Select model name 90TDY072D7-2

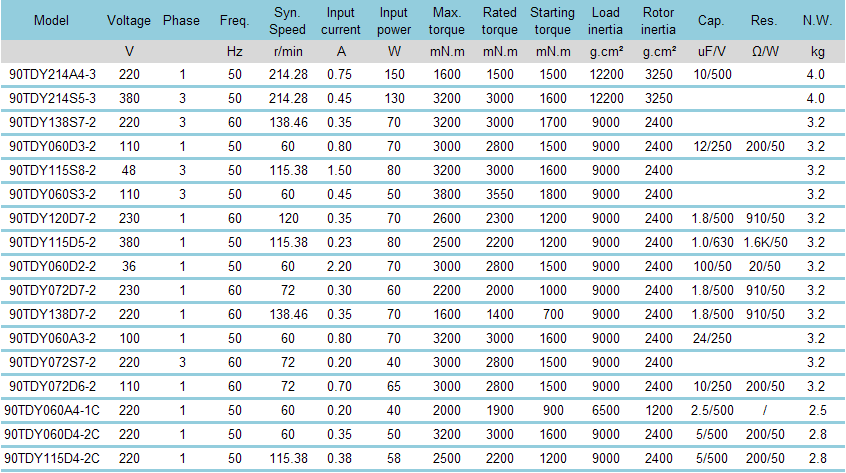(x=52, y=290)
